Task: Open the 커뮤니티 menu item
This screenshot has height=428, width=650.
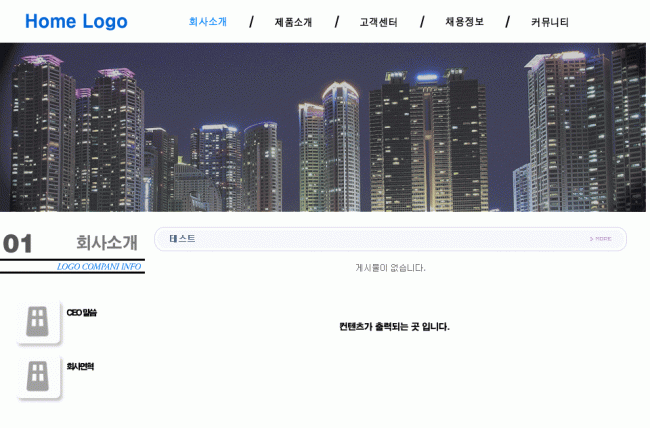Action: pyautogui.click(x=550, y=22)
